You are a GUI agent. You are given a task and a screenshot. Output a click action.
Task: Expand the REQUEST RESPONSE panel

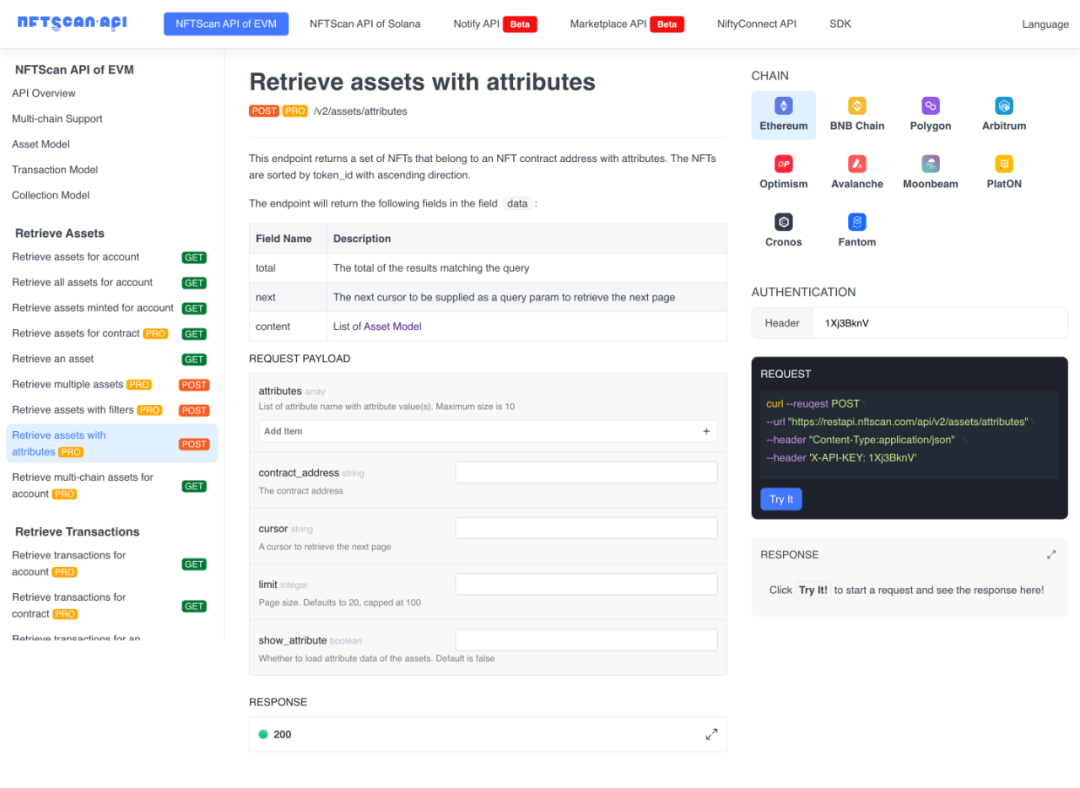pyautogui.click(x=1051, y=555)
